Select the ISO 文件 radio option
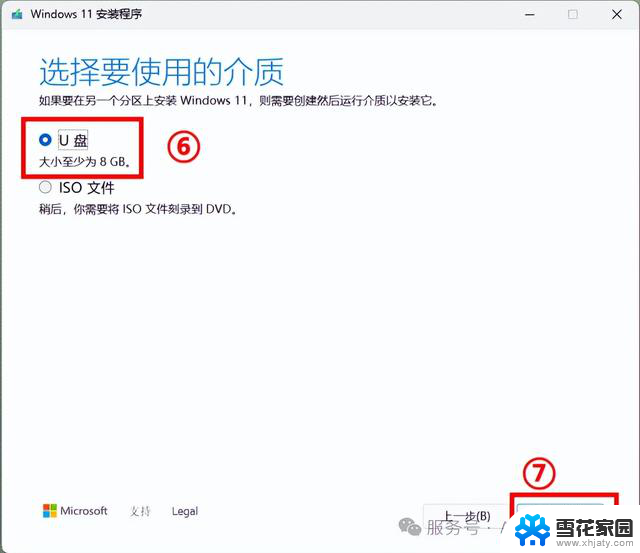 coord(45,187)
